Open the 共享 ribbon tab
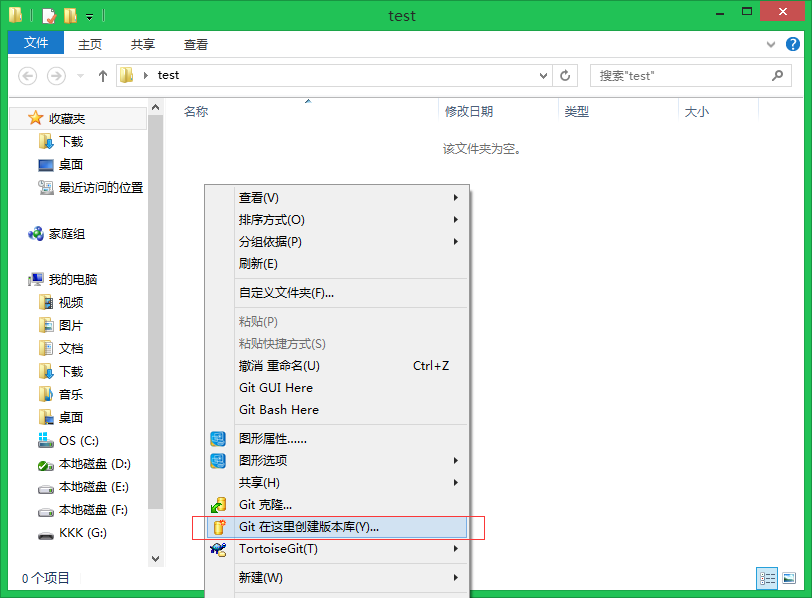 click(x=143, y=45)
